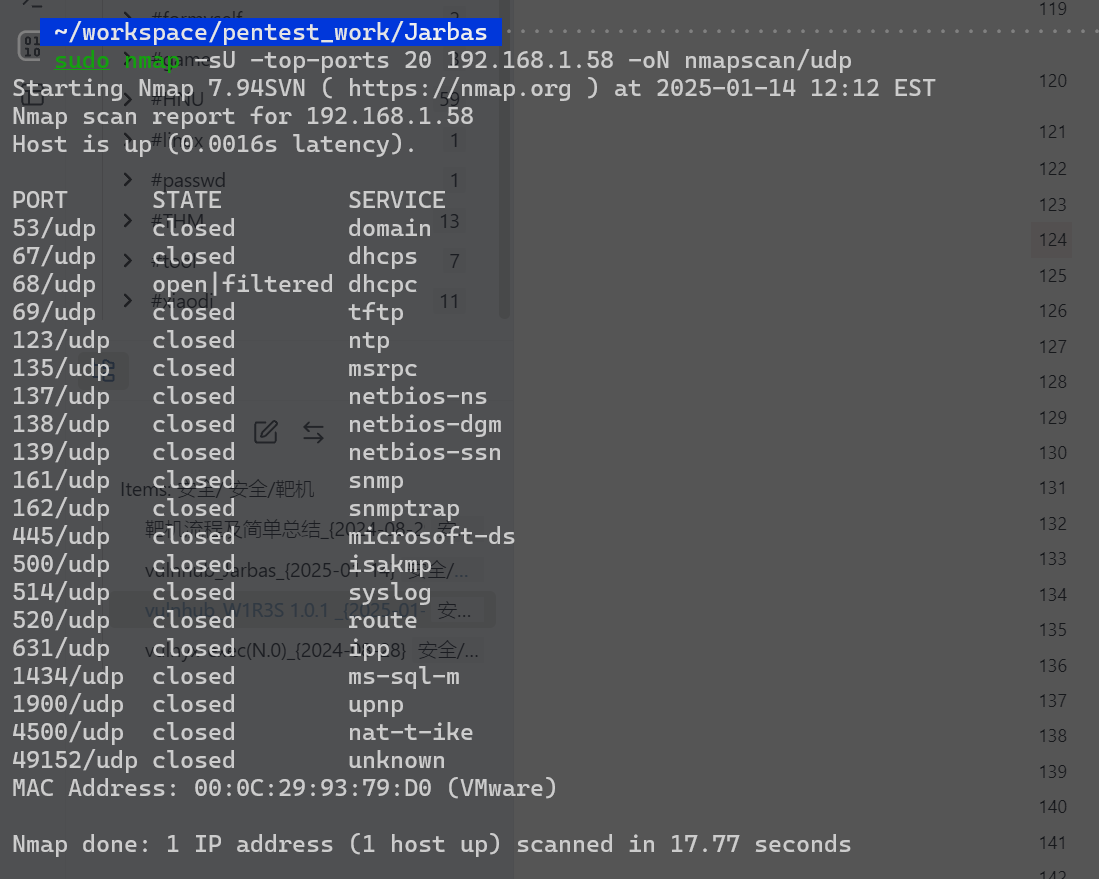Expand the #tool tag chevron

click(x=128, y=261)
